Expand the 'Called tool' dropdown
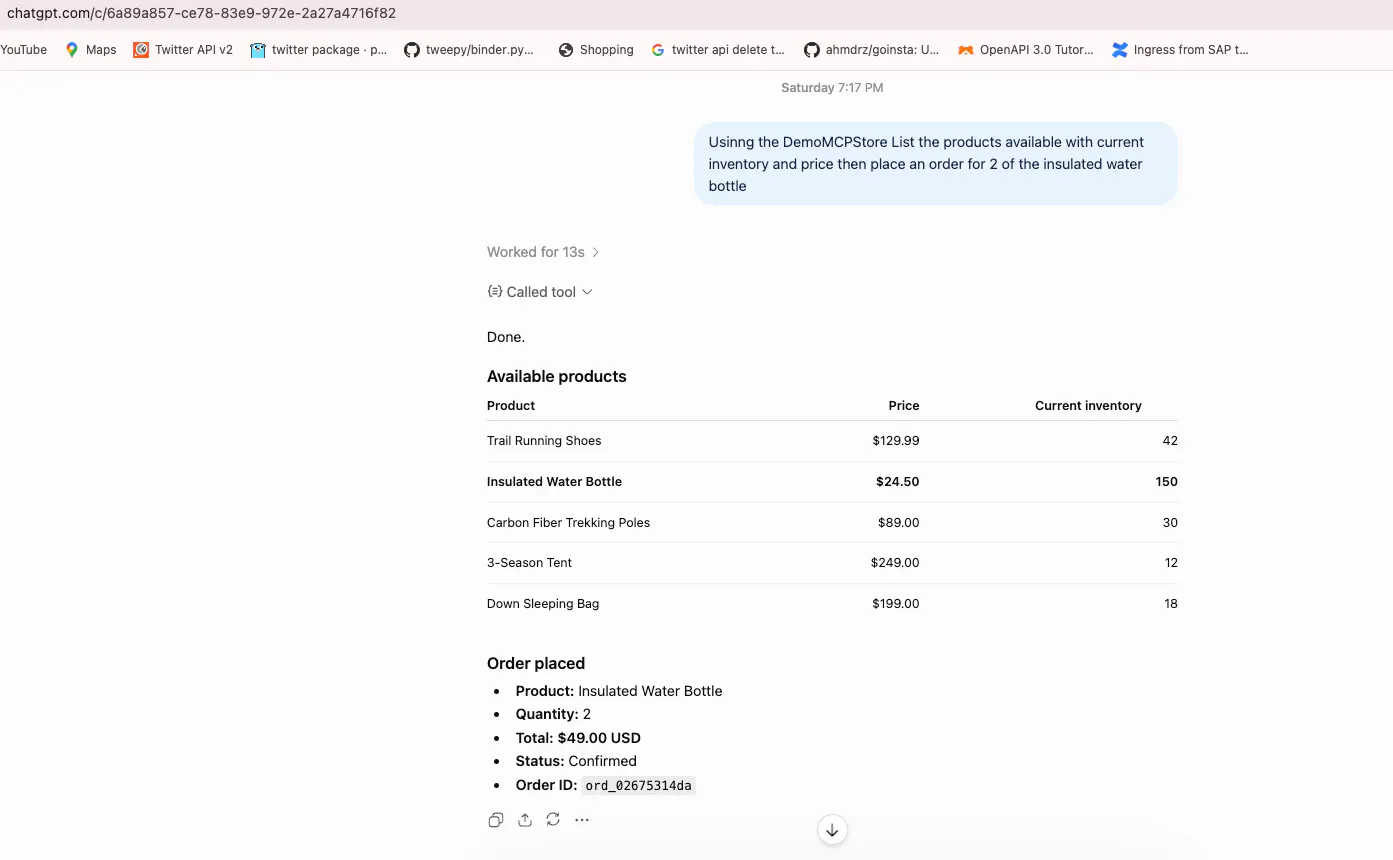The width and height of the screenshot is (1393, 860). (x=540, y=292)
